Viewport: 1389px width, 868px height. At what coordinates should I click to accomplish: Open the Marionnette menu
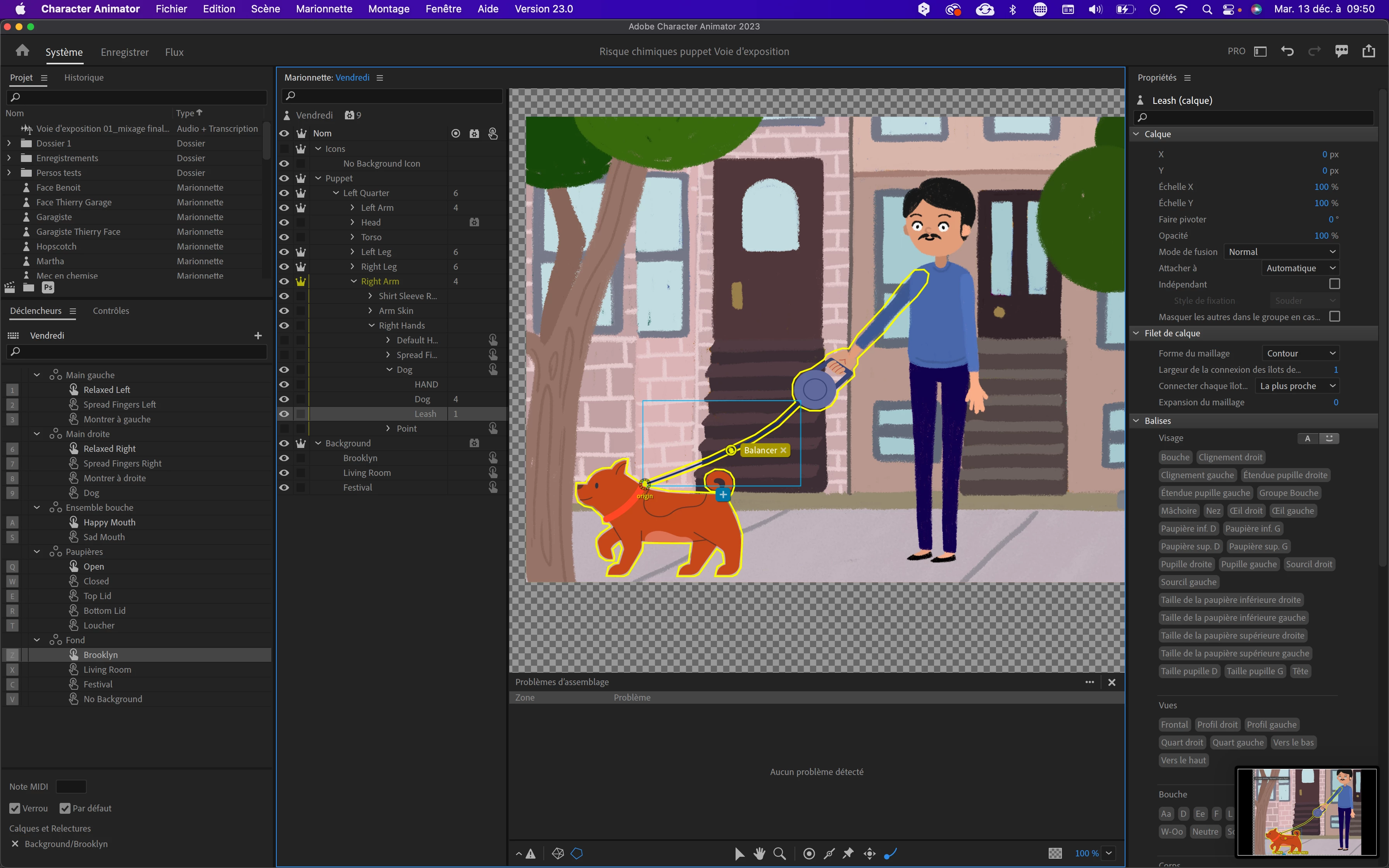[324, 9]
